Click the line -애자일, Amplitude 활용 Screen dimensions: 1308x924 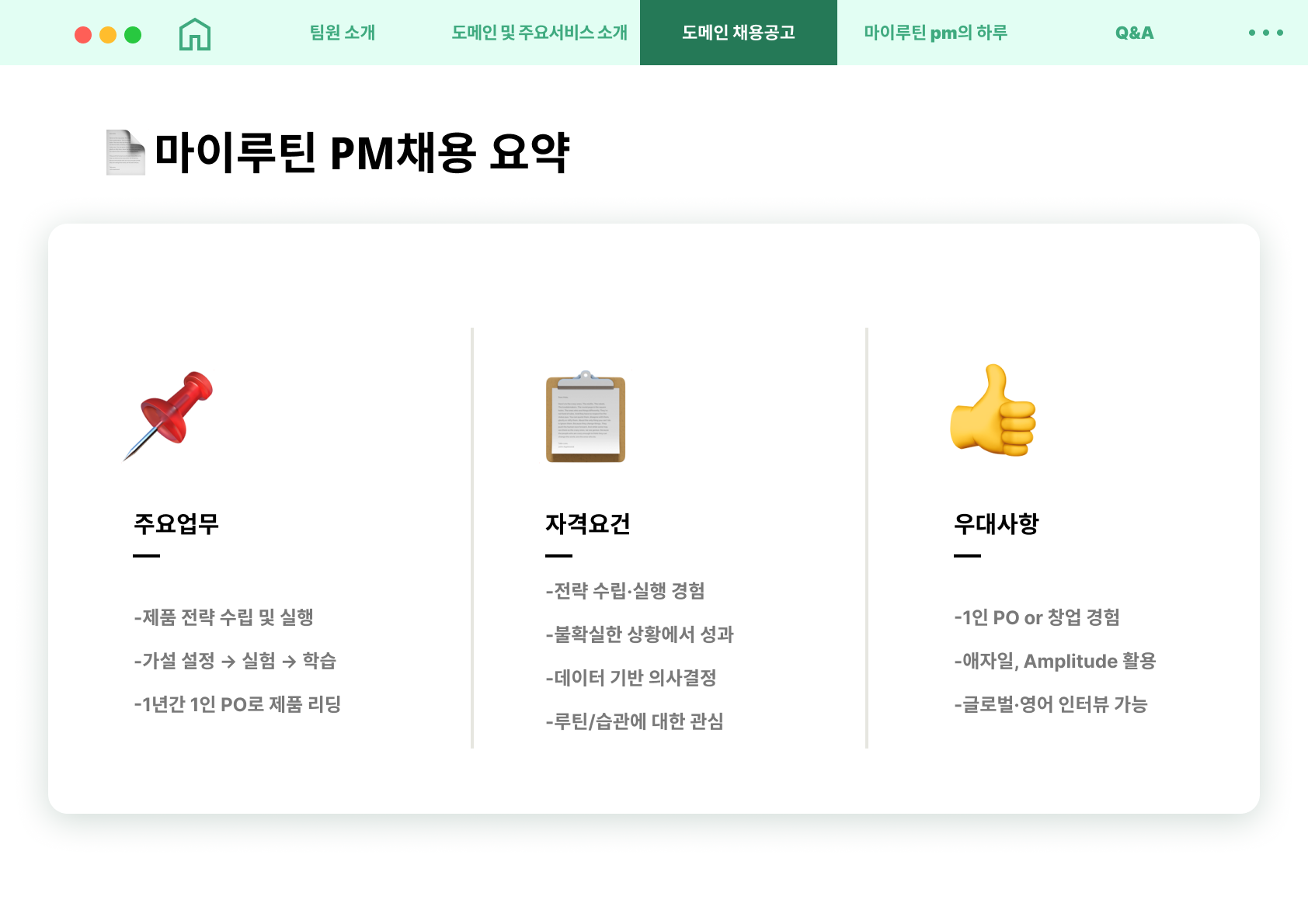click(x=1055, y=661)
